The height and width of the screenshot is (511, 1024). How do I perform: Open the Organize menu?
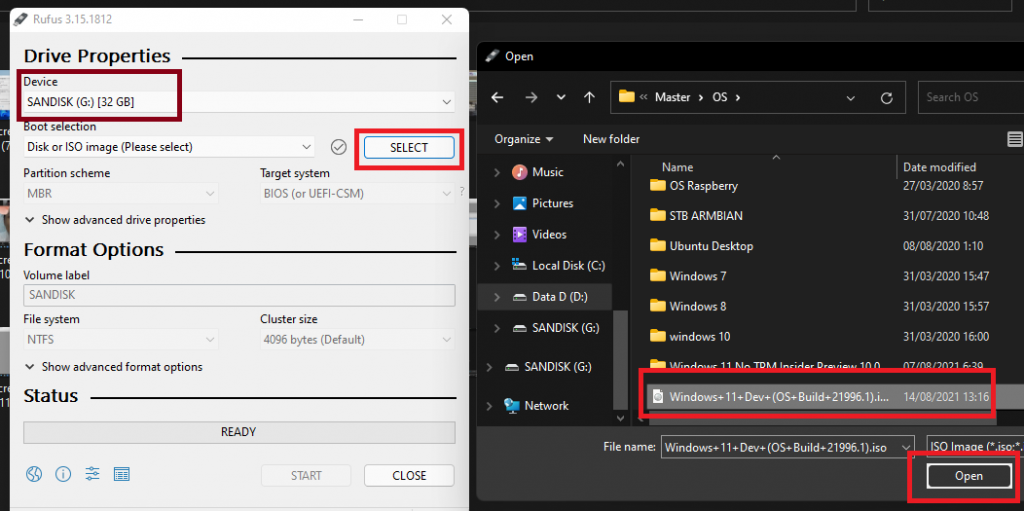point(524,139)
